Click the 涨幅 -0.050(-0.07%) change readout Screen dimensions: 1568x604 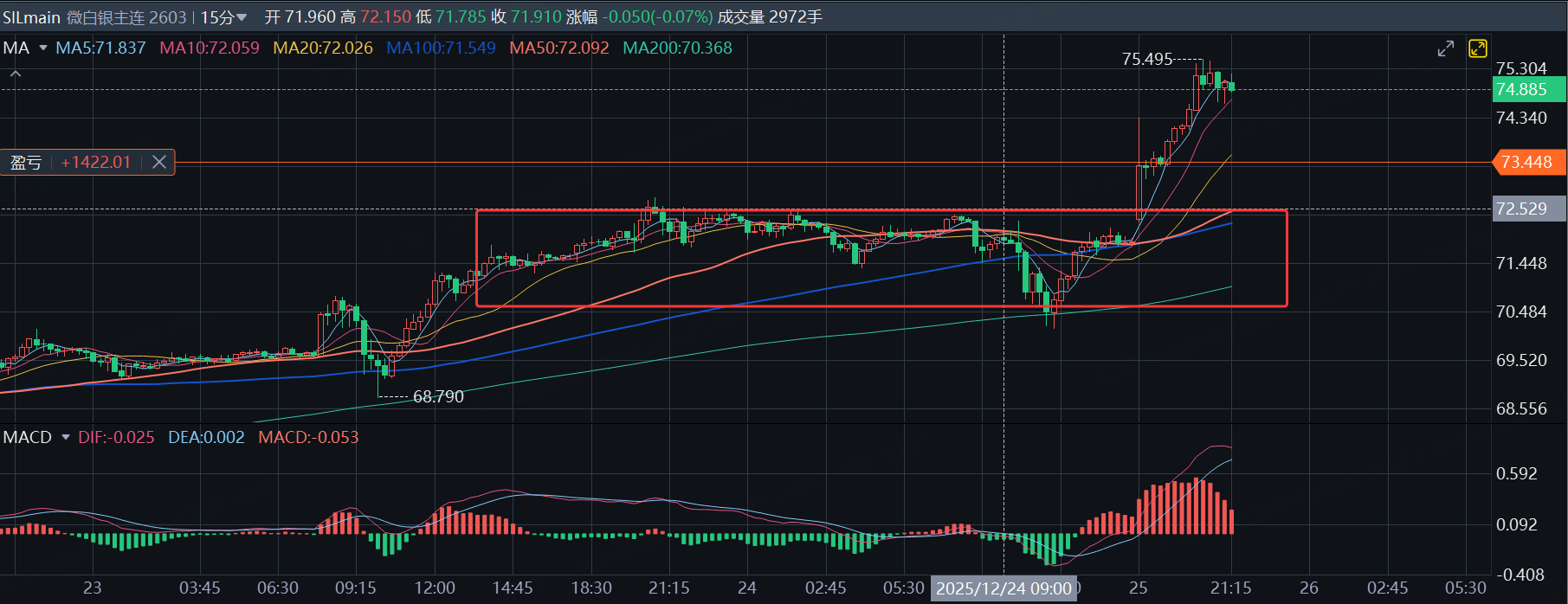[640, 17]
